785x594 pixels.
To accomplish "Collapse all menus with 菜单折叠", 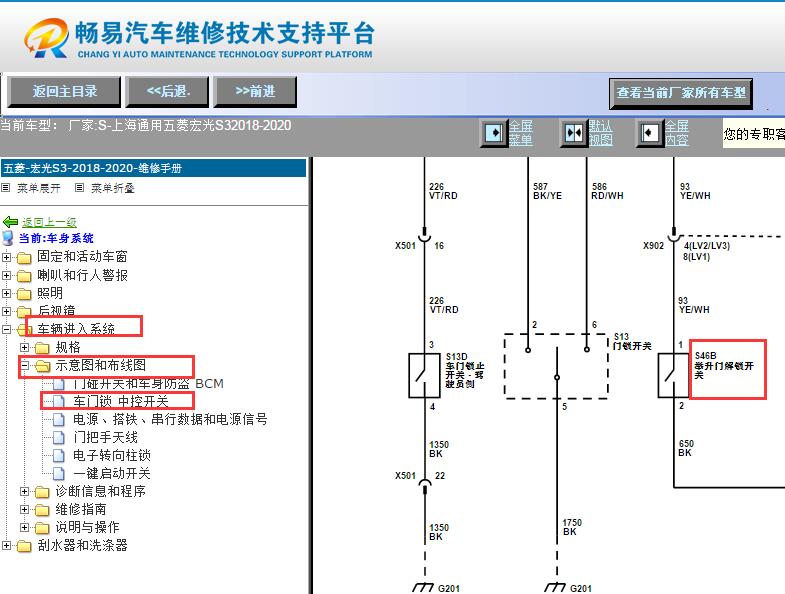I will [113, 188].
